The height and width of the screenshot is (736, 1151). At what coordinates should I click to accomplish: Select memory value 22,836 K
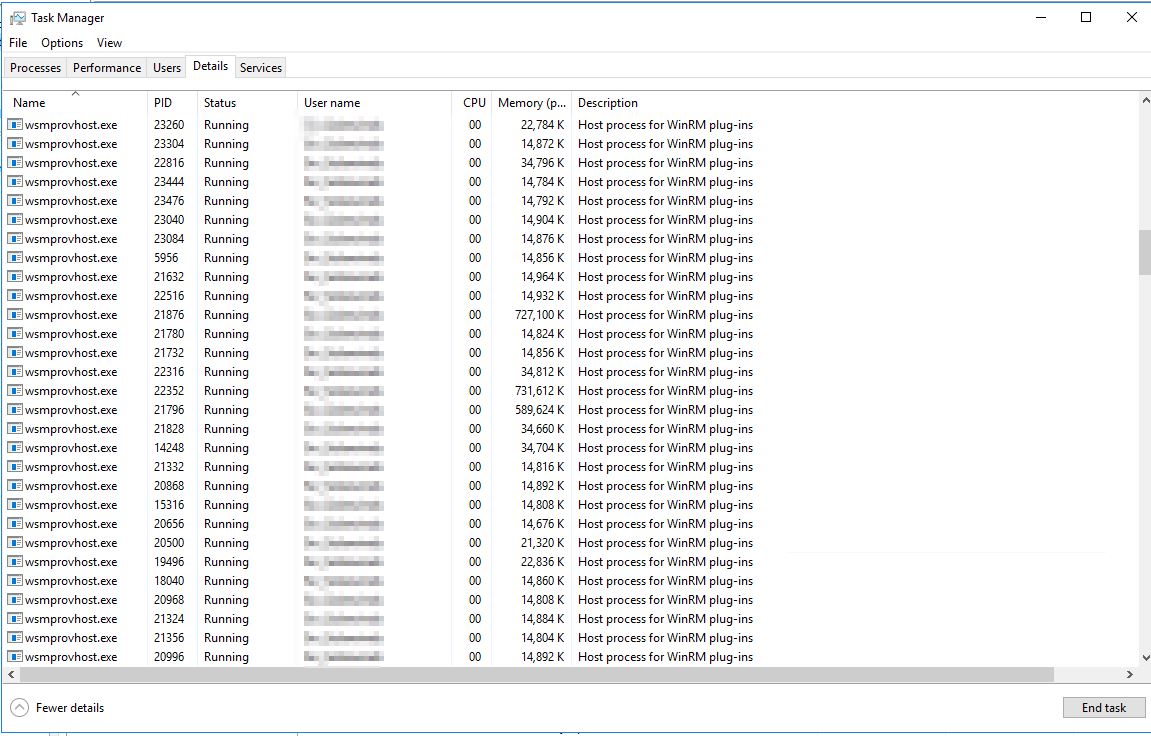542,562
